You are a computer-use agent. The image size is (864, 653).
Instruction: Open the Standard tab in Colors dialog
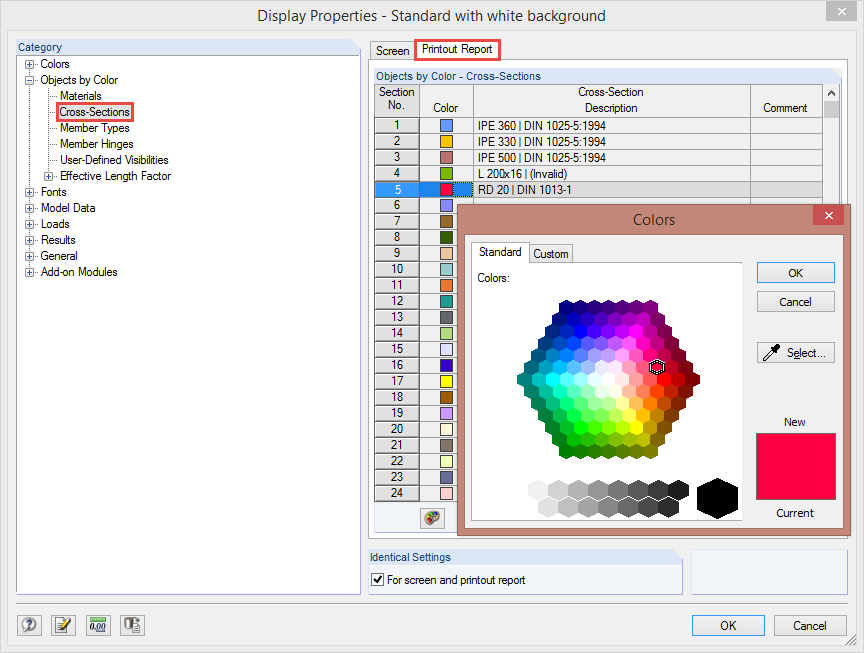pos(500,252)
